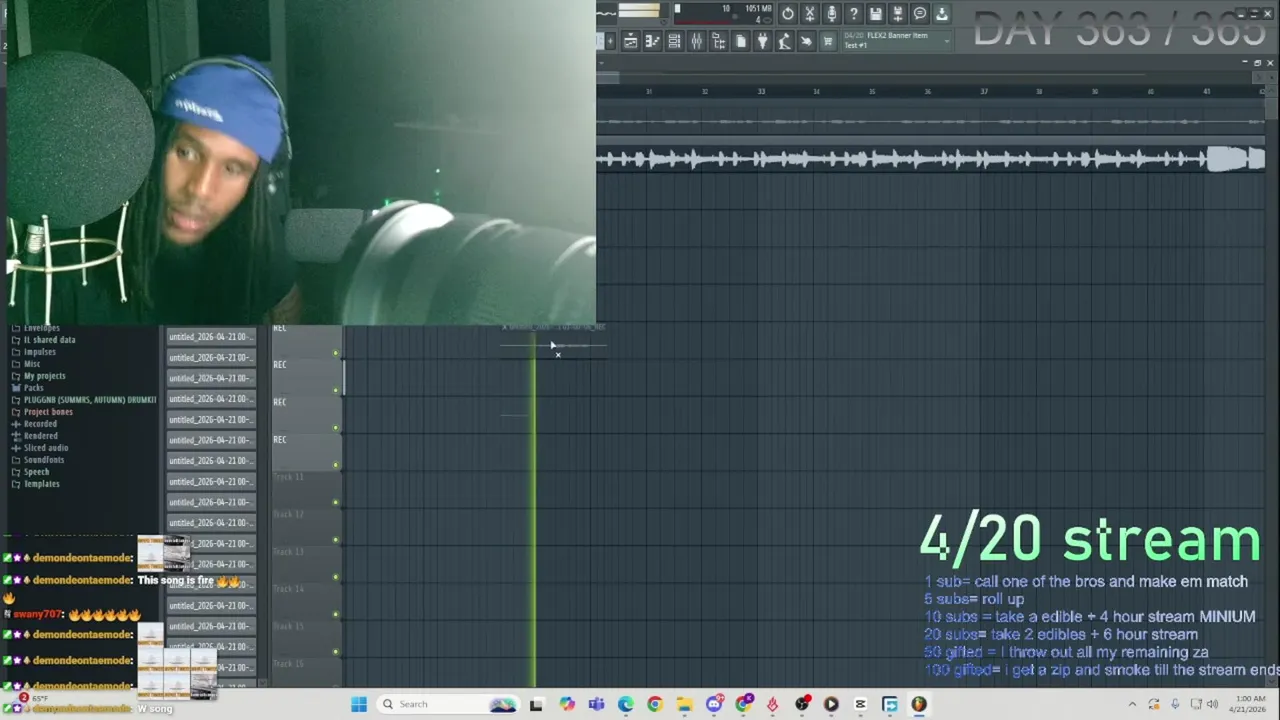Toggle mute dot for Track 14
1280x720 pixels.
point(336,615)
